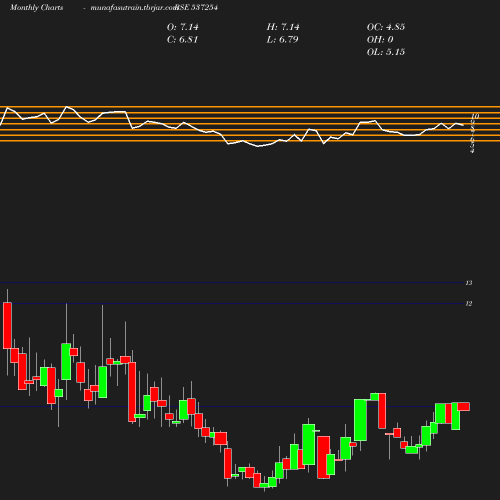Click the 'OH: 0' value
The height and width of the screenshot is (500, 500).
[380, 39]
